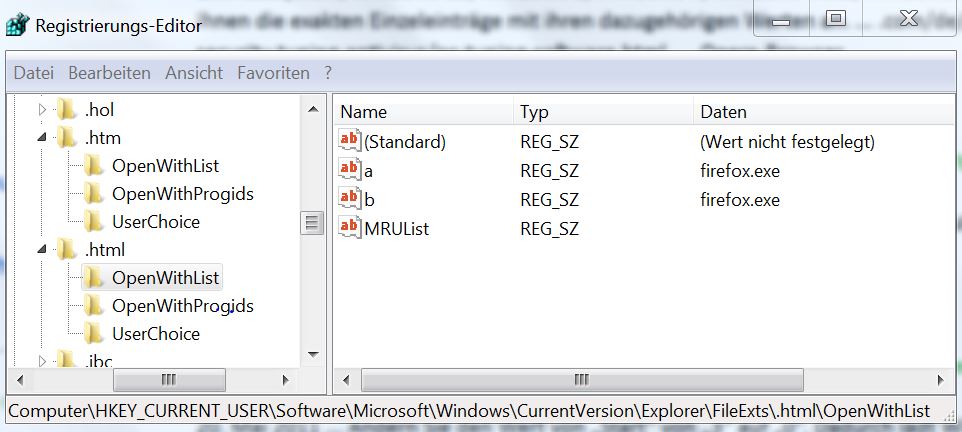The image size is (962, 432).
Task: Open the Datei menu
Action: point(34,73)
